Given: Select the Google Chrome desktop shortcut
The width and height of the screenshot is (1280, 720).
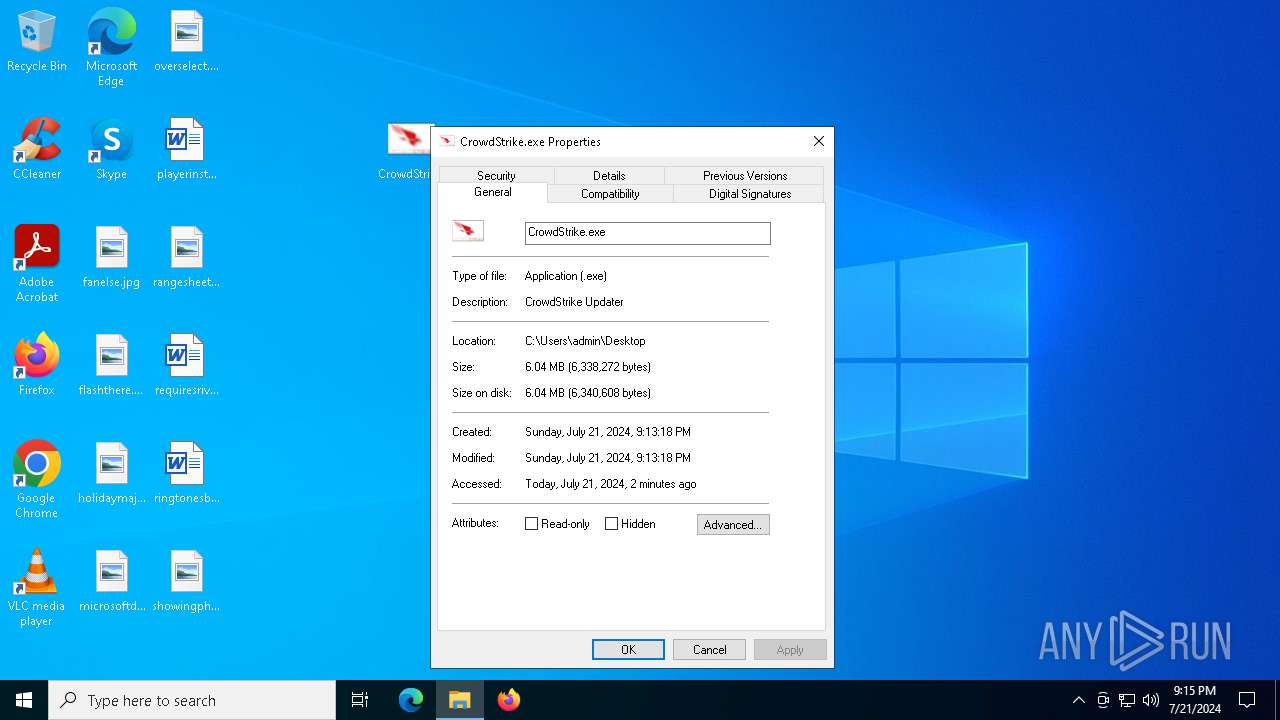Looking at the screenshot, I should click(37, 480).
